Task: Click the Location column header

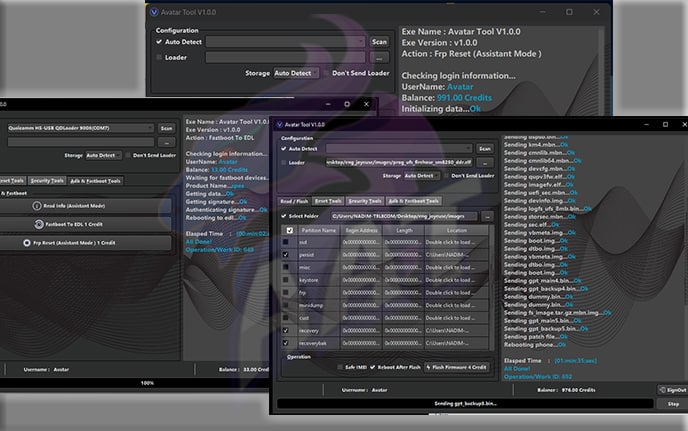Action: [x=456, y=230]
